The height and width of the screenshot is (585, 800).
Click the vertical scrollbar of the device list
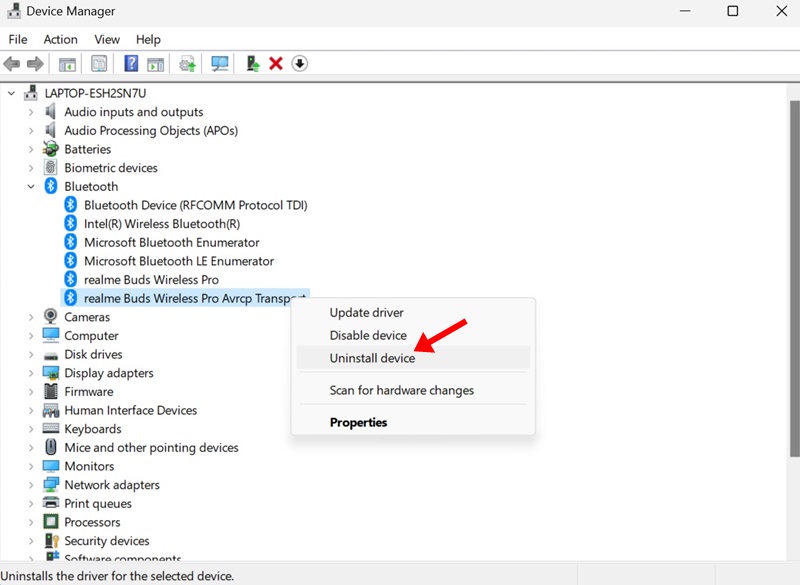click(x=794, y=300)
